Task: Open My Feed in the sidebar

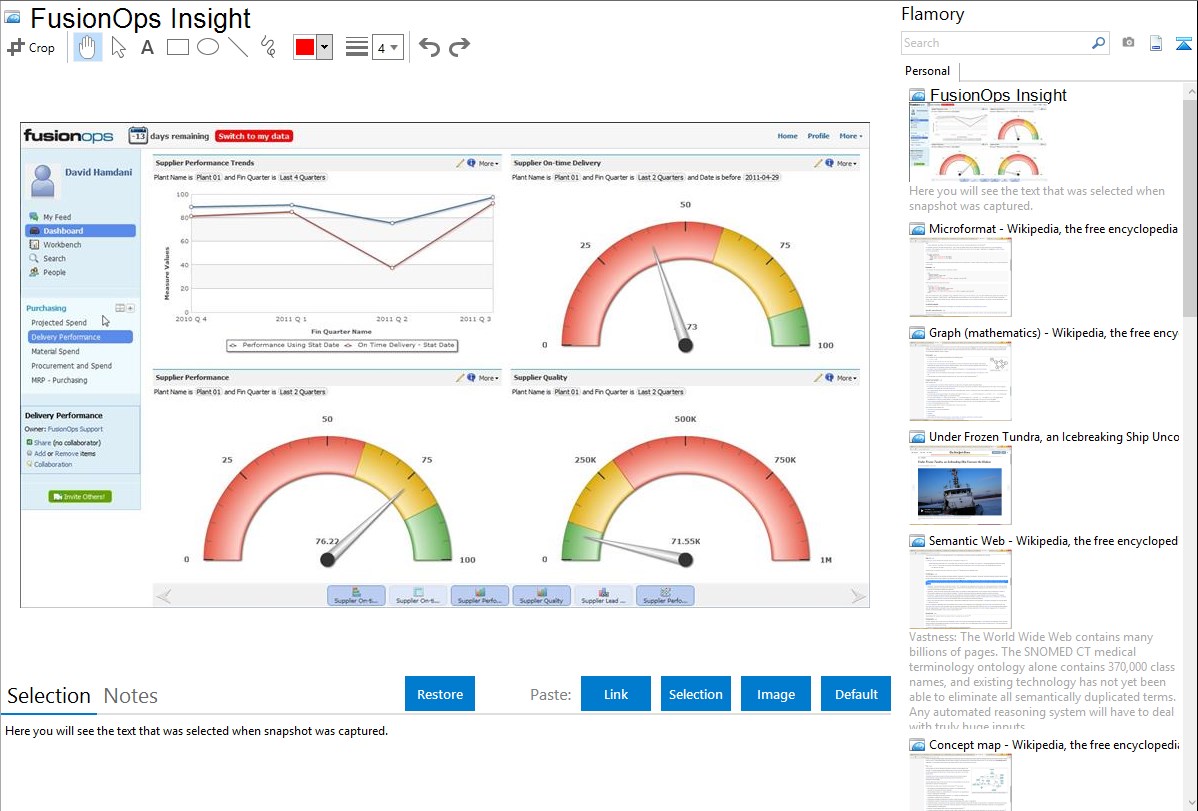Action: (57, 217)
